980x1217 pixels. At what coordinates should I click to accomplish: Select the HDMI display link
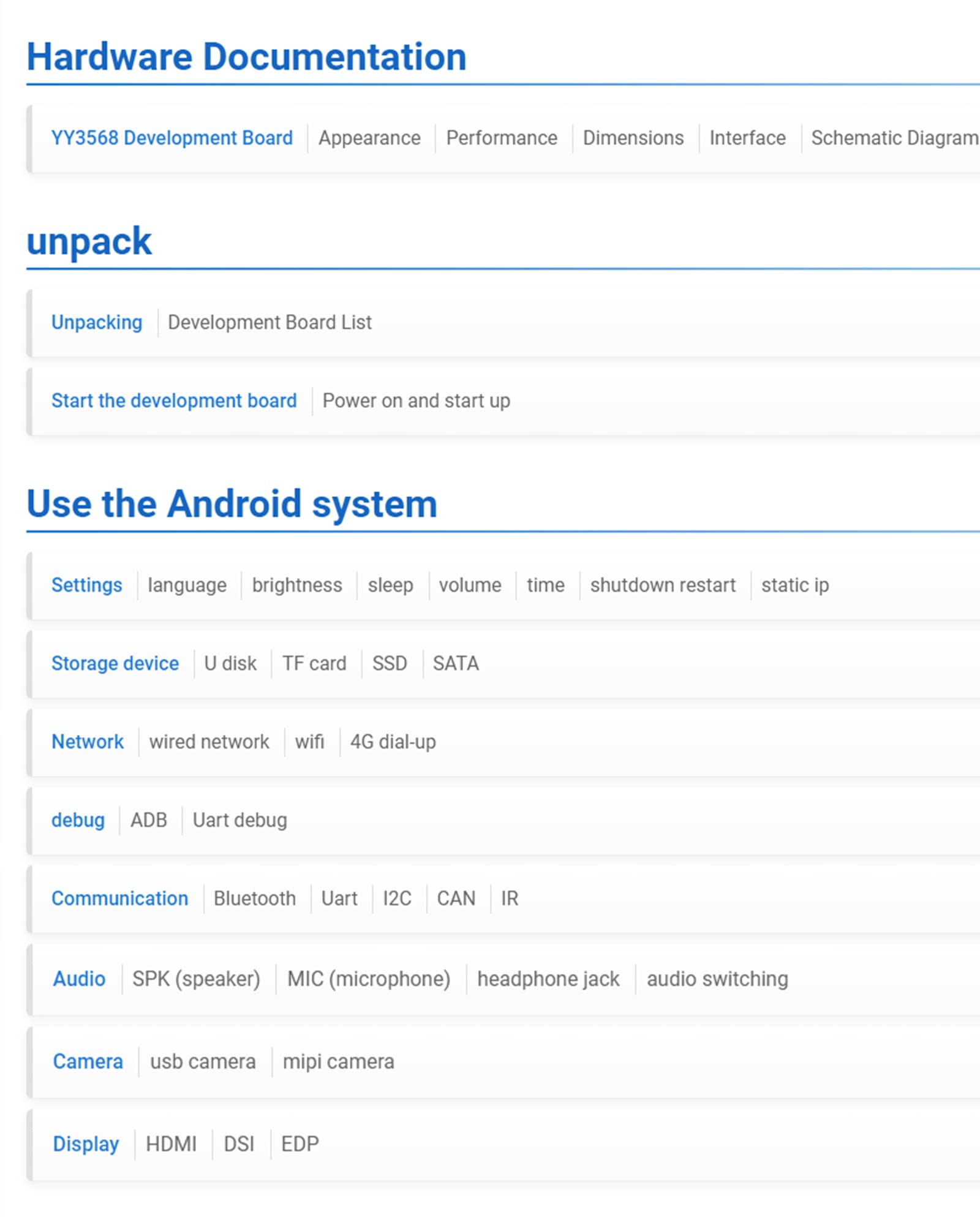[x=171, y=1144]
